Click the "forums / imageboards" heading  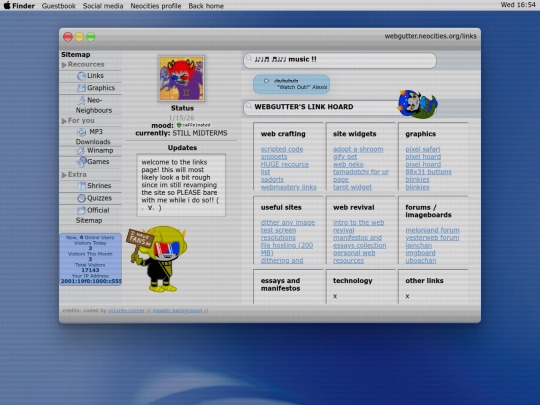tap(428, 211)
